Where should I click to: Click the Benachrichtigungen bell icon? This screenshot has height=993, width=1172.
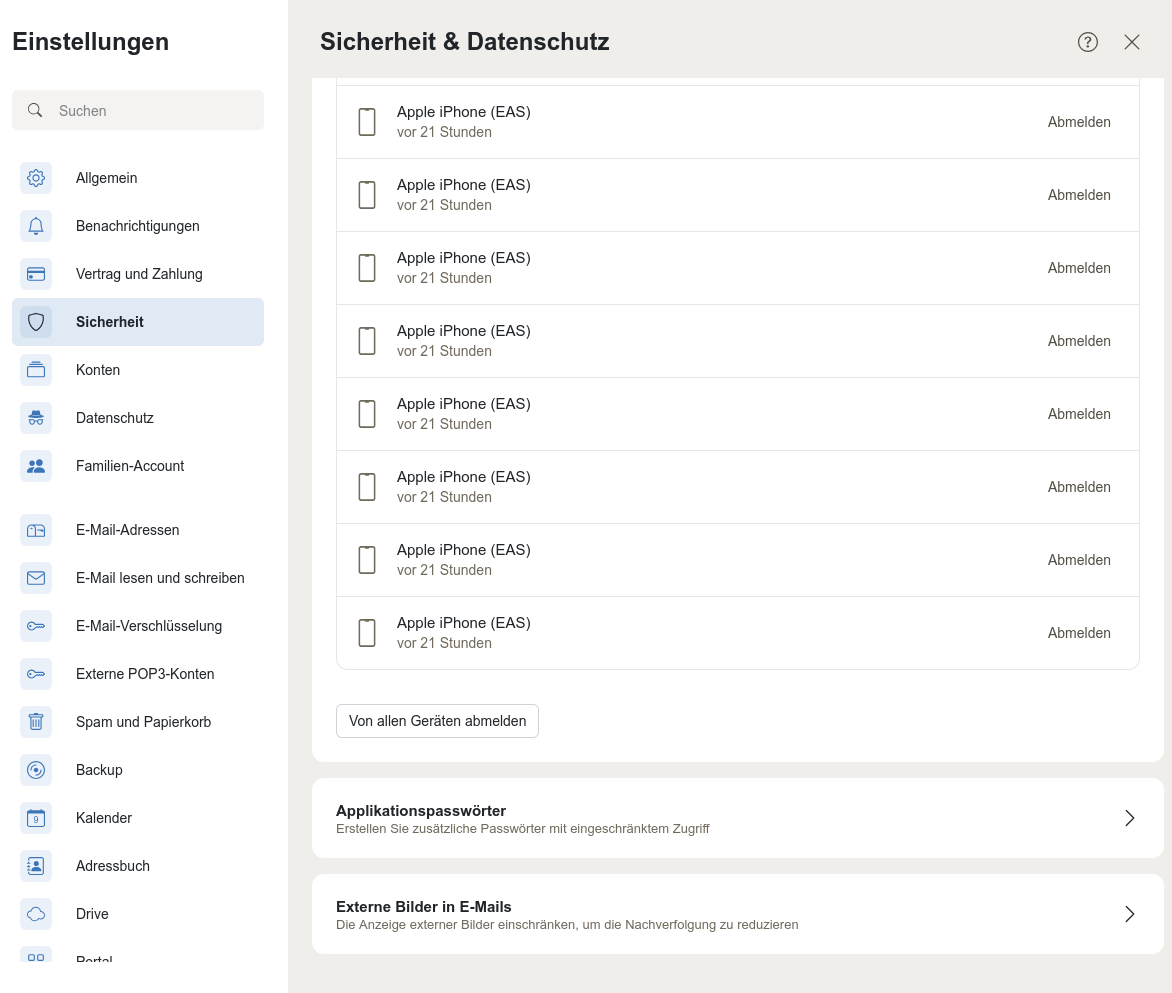(36, 226)
